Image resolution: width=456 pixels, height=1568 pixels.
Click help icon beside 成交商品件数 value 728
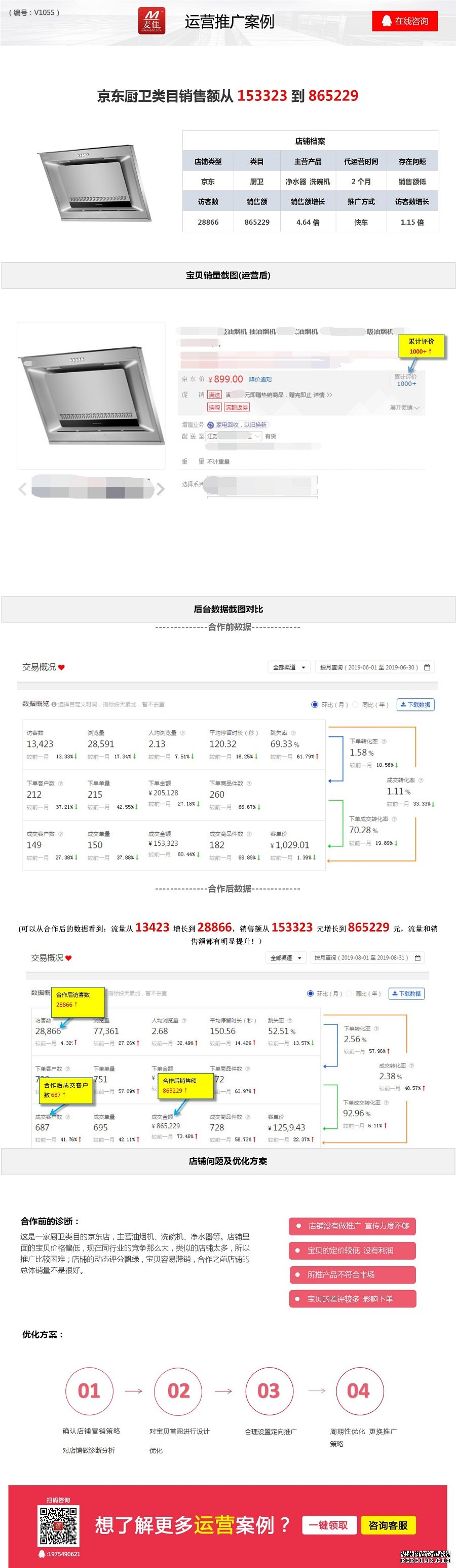click(x=247, y=1117)
